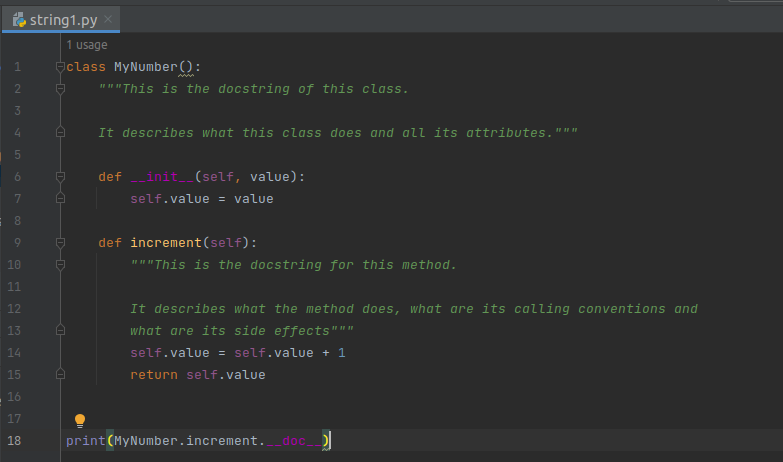Click the return keyword on line 15
783x462 pixels.
point(154,375)
